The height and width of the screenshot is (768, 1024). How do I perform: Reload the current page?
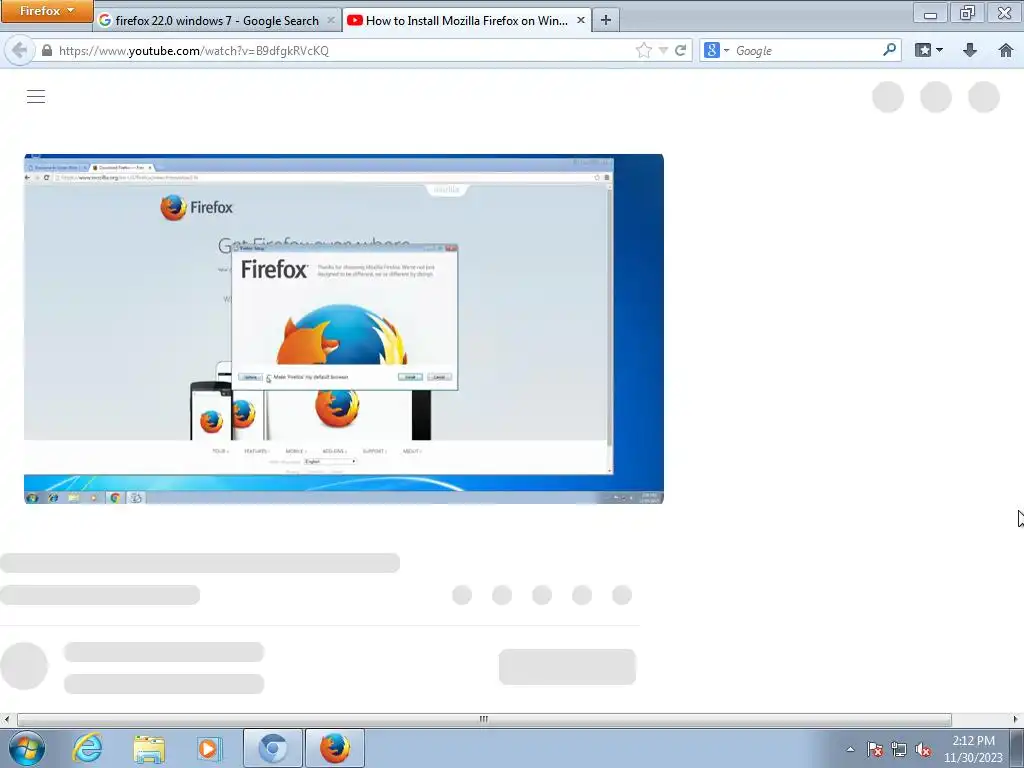(x=680, y=50)
